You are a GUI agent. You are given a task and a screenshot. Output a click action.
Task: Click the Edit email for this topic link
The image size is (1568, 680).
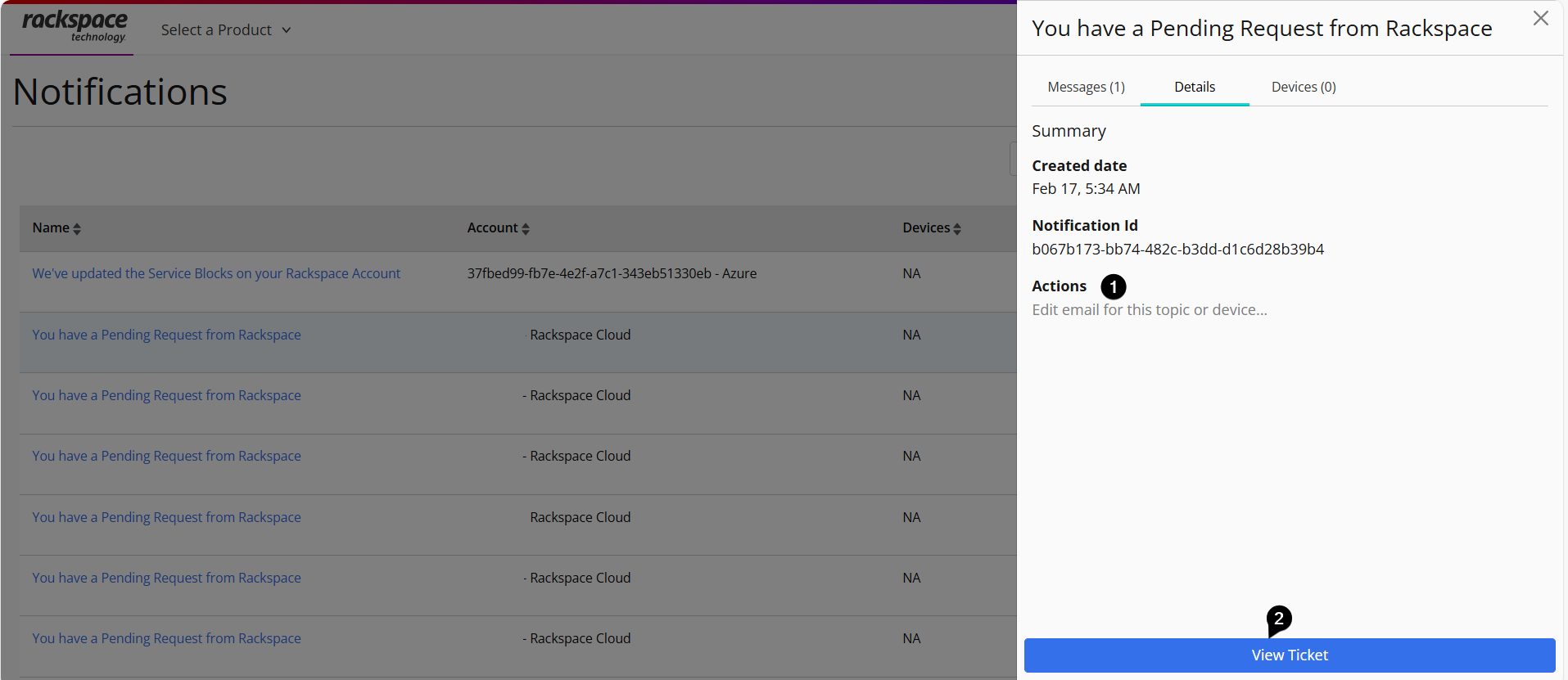pyautogui.click(x=1149, y=310)
